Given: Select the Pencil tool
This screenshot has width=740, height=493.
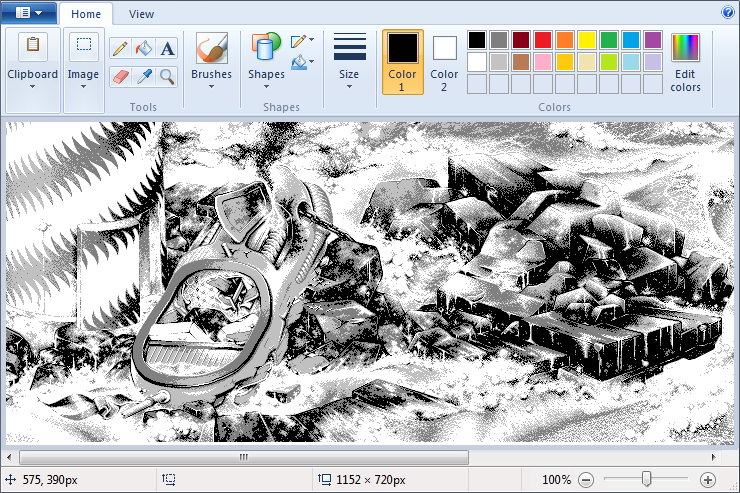Looking at the screenshot, I should 119,48.
